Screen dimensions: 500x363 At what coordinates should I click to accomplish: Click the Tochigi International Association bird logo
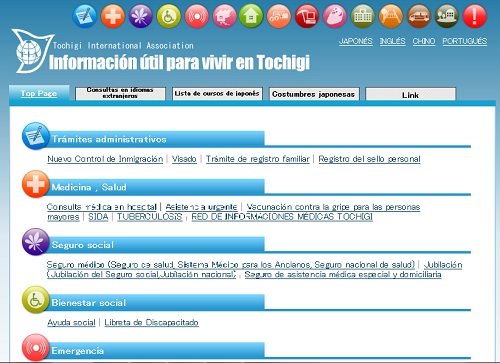tap(32, 51)
